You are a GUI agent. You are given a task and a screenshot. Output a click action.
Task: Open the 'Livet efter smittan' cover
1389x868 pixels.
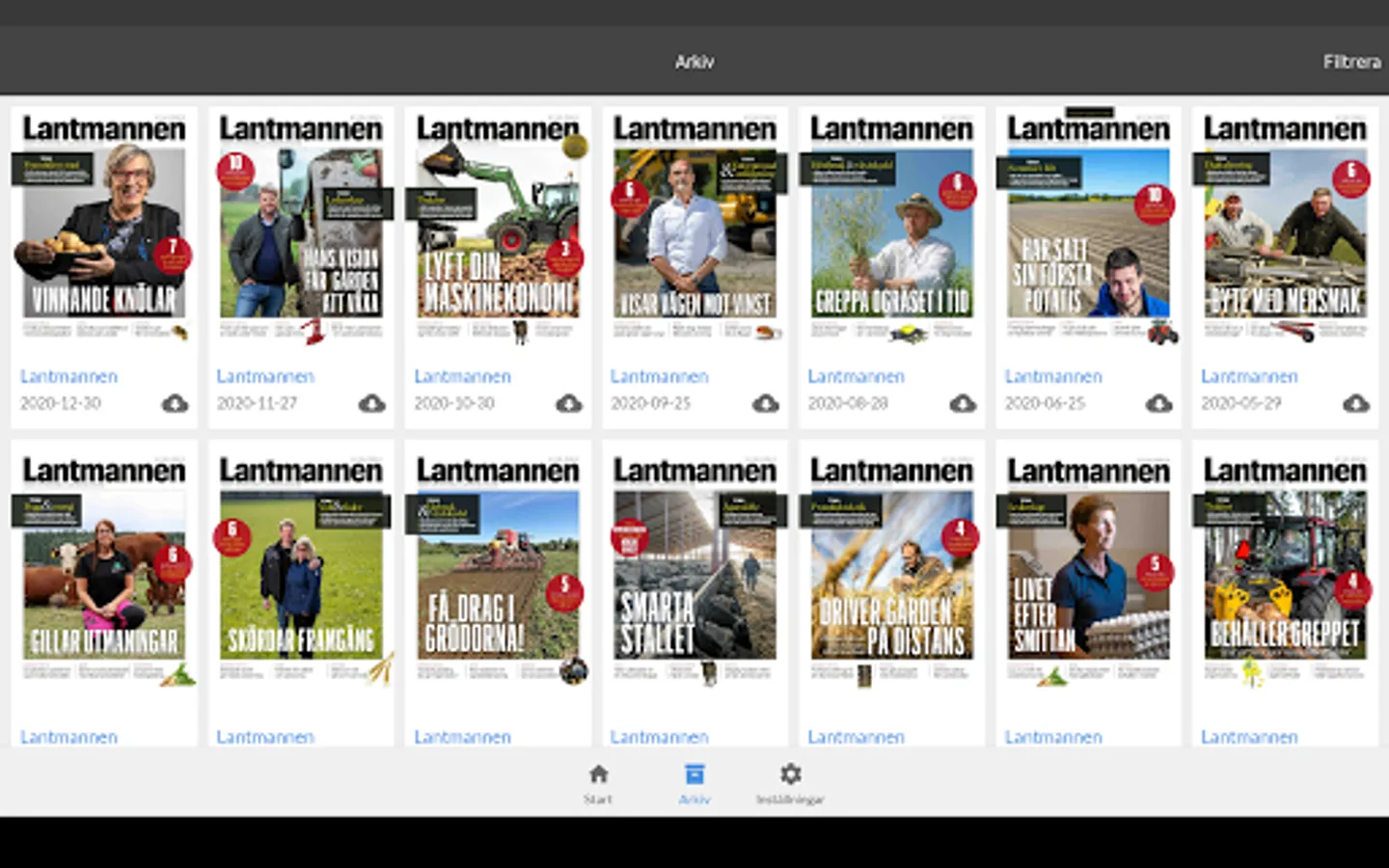click(x=1088, y=570)
